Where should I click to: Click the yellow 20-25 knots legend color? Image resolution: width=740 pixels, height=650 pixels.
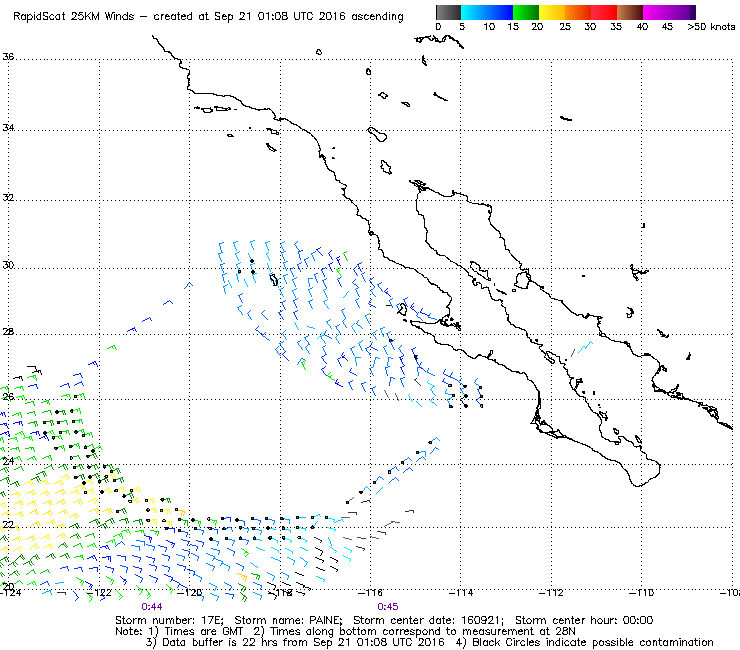(552, 12)
